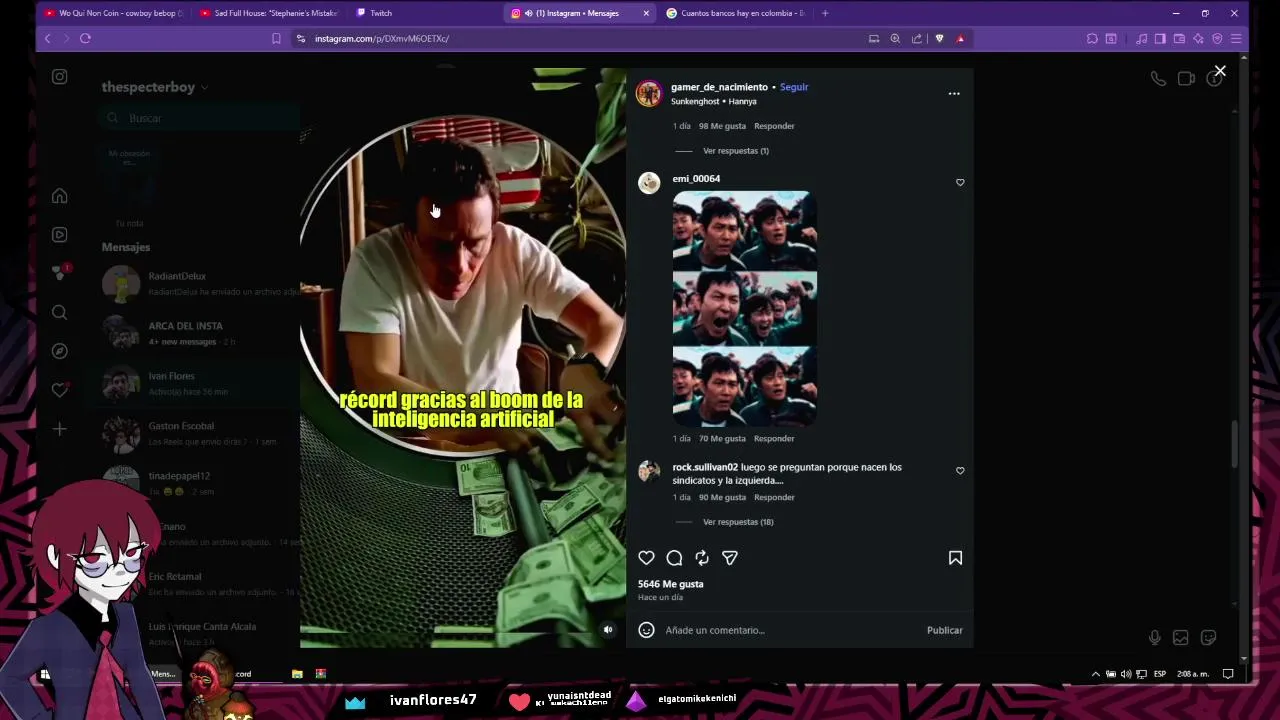Screen dimensions: 1280x720
Task: Start video call with camera icon
Action: [x=1186, y=78]
